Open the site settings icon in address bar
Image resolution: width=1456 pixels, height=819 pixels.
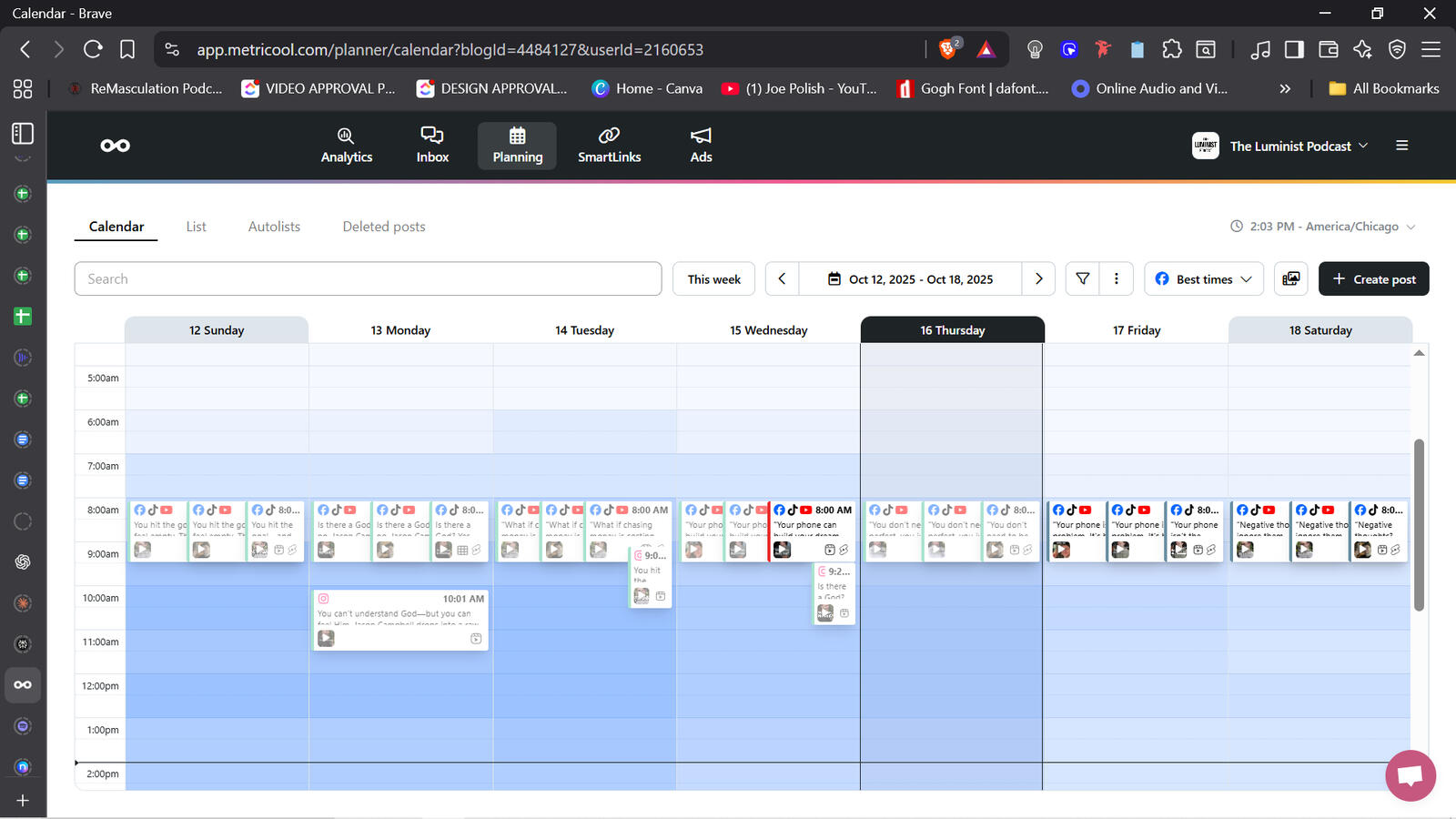pos(172,49)
